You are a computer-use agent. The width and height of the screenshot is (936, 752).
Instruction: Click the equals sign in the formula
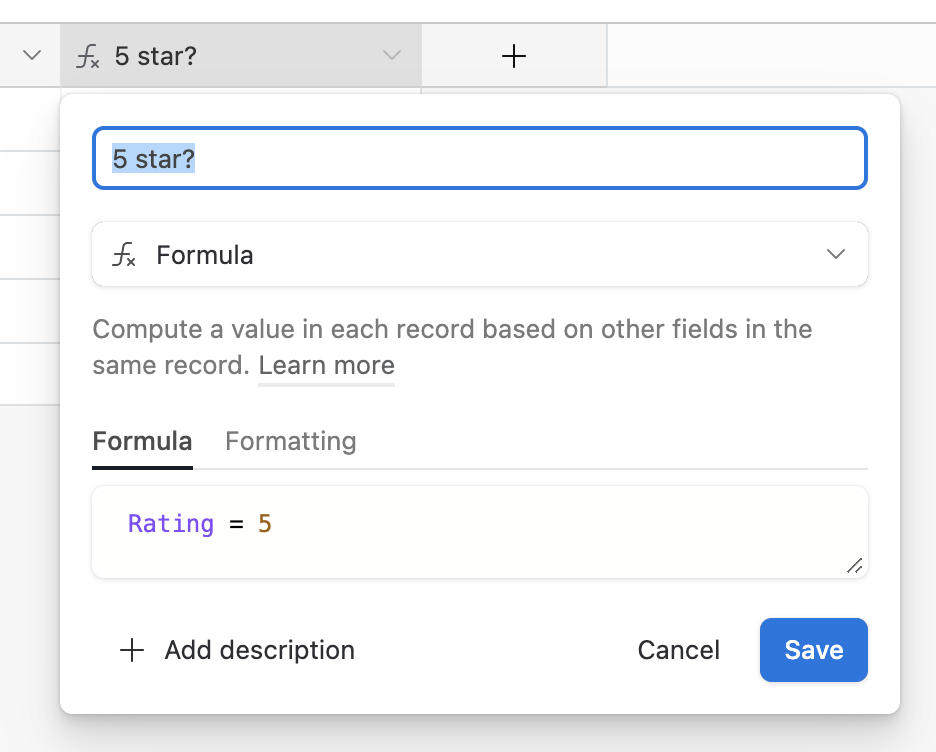click(x=236, y=525)
